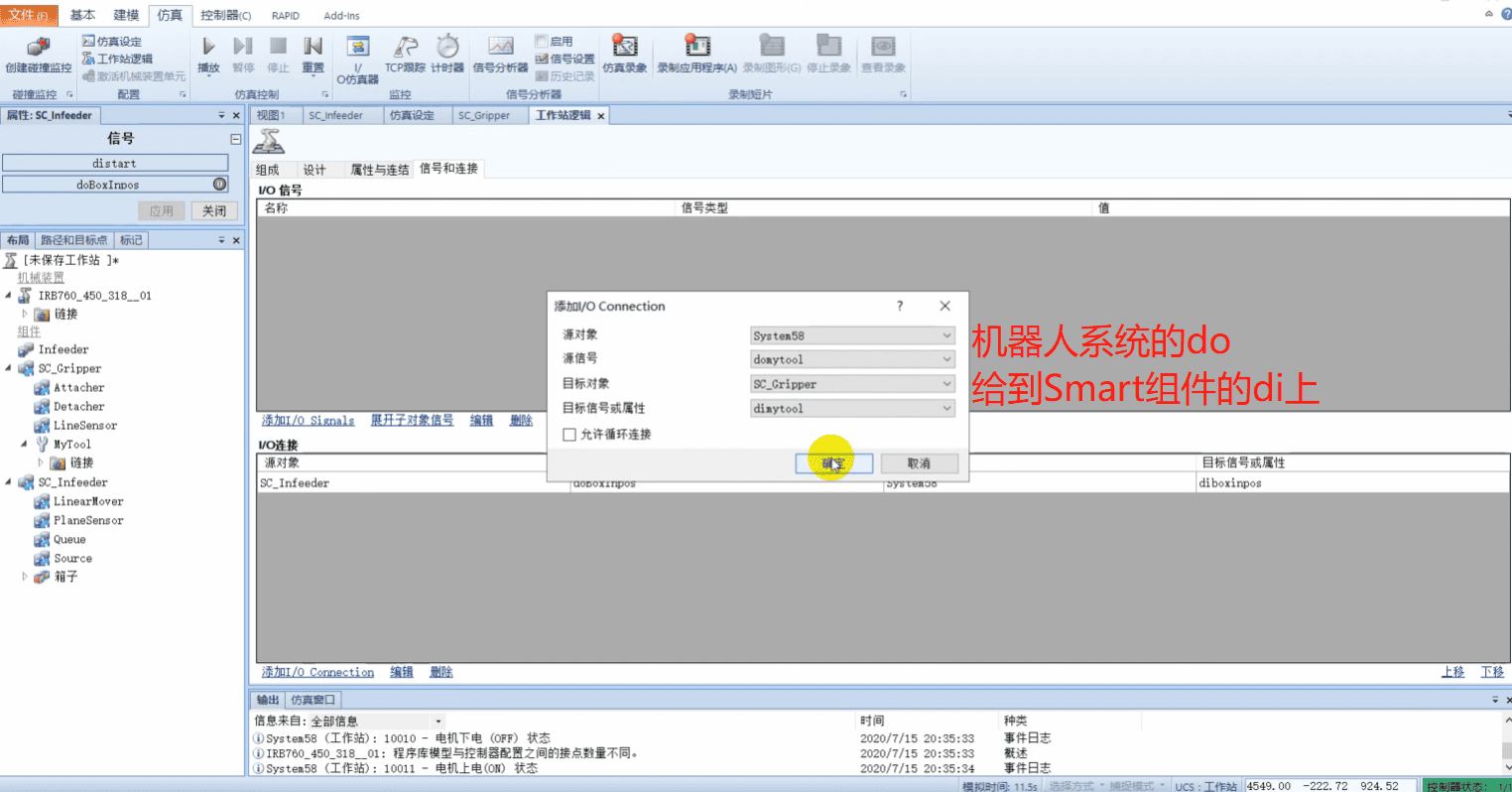Image resolution: width=1512 pixels, height=792 pixels.
Task: Open 工作站逻辑 from the ribbon
Action: (x=117, y=59)
